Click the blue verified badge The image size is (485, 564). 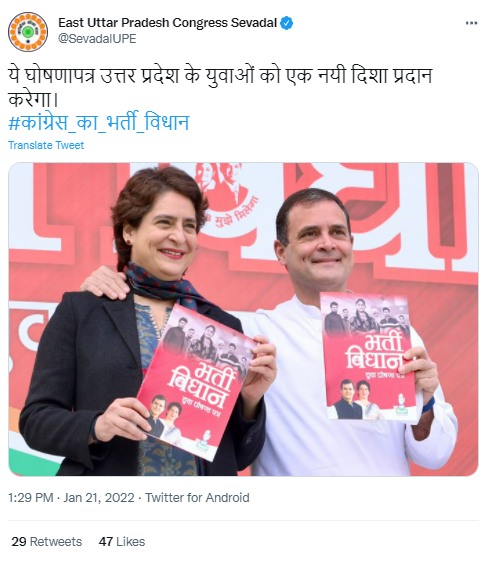tap(286, 23)
